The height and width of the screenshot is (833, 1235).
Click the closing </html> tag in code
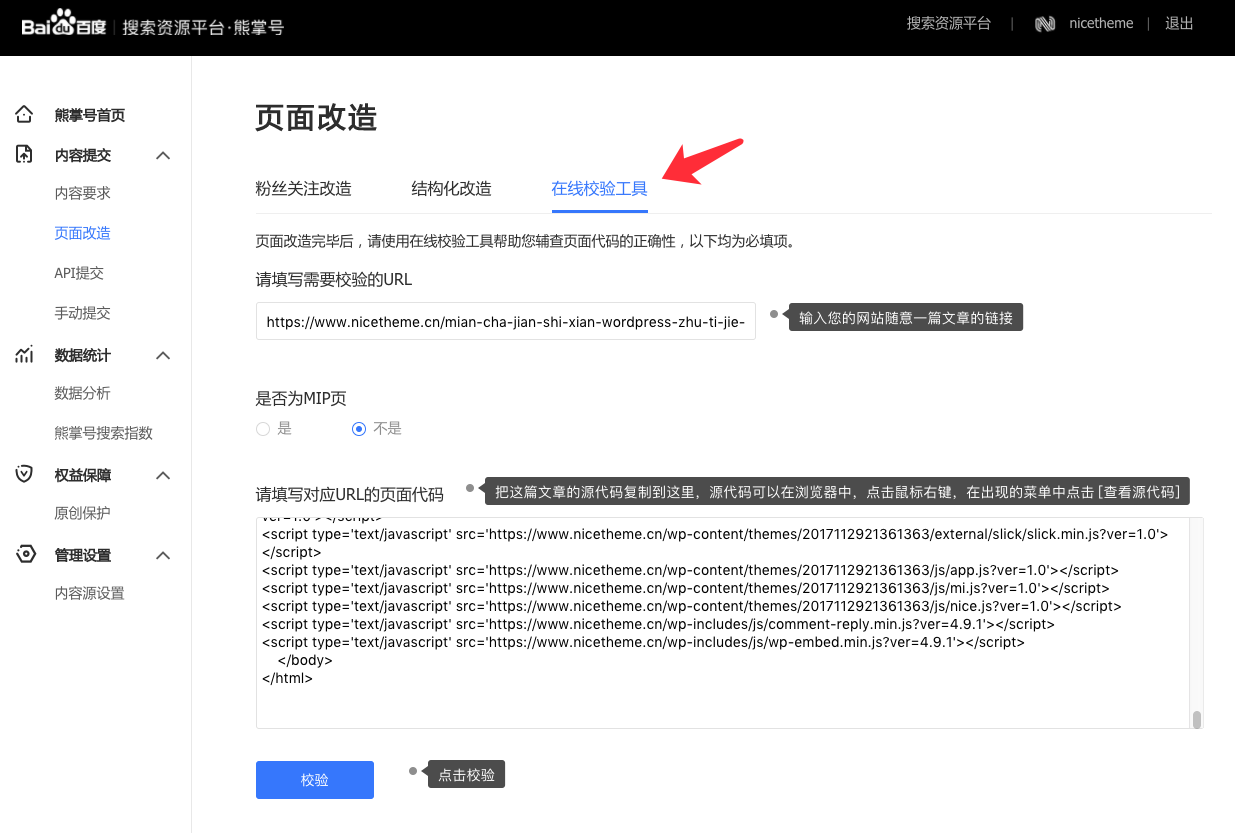click(288, 678)
